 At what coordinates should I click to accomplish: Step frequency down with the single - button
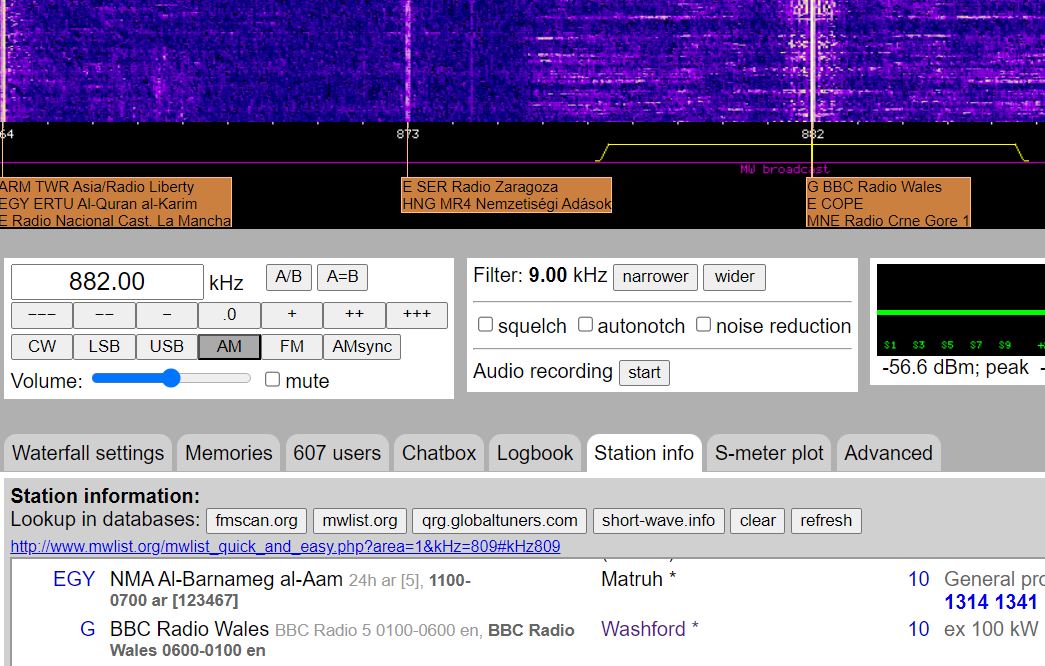(x=167, y=315)
